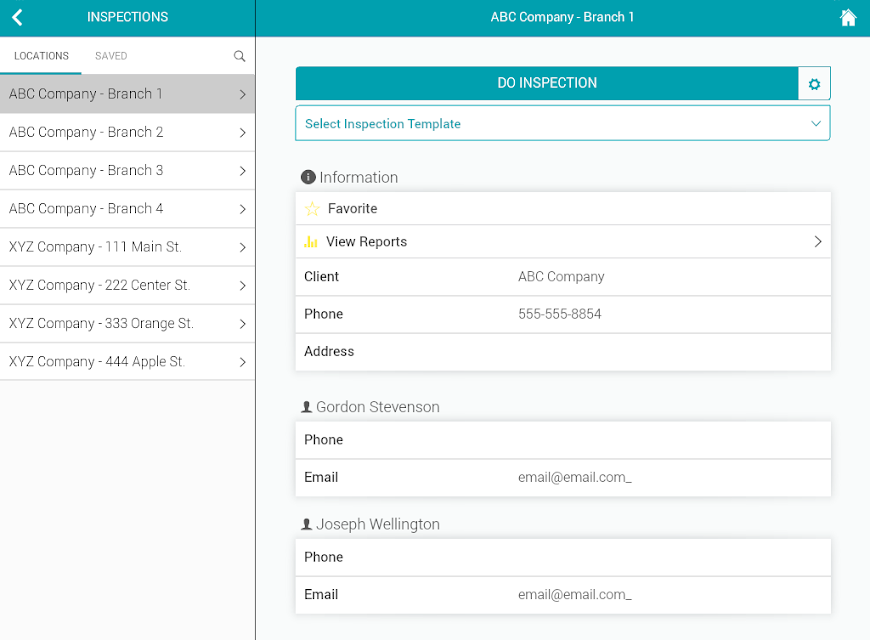Image resolution: width=870 pixels, height=640 pixels.
Task: Switch to the Saved tab
Action: (x=111, y=56)
